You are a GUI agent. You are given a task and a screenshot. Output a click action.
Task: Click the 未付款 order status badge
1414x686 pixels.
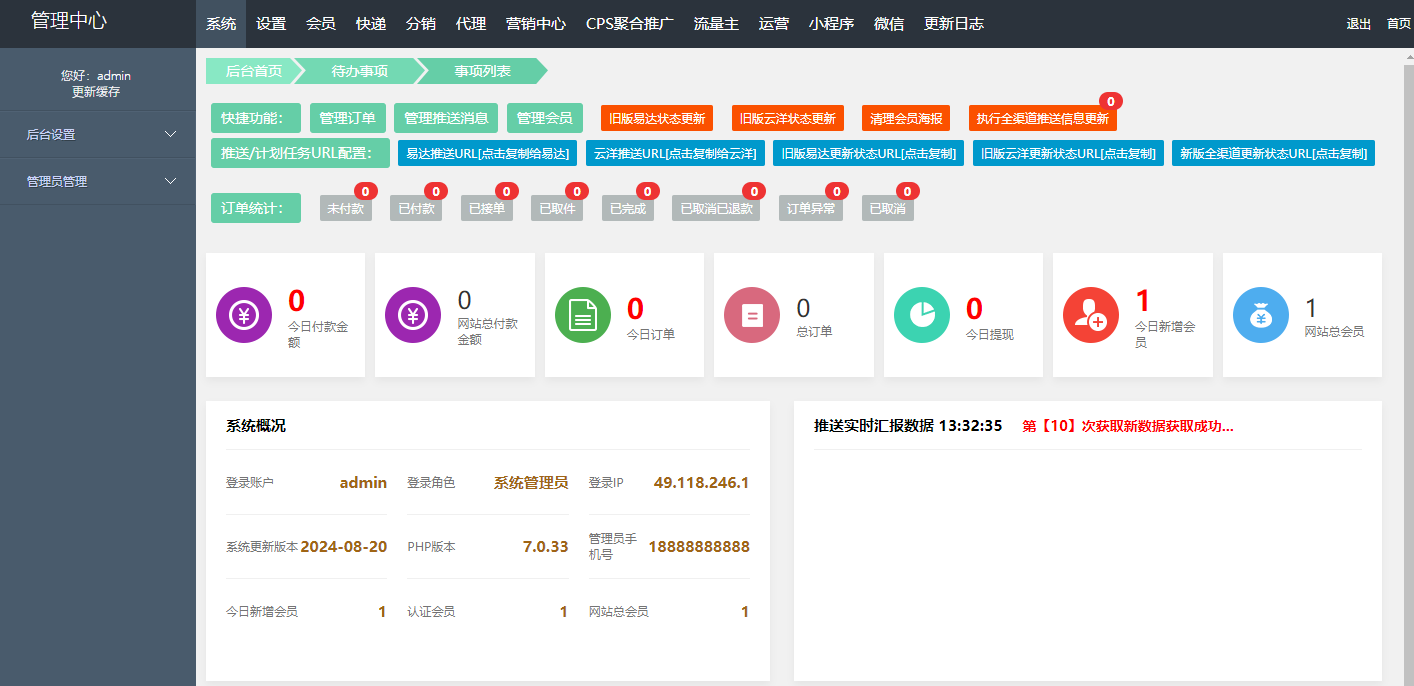pos(346,208)
